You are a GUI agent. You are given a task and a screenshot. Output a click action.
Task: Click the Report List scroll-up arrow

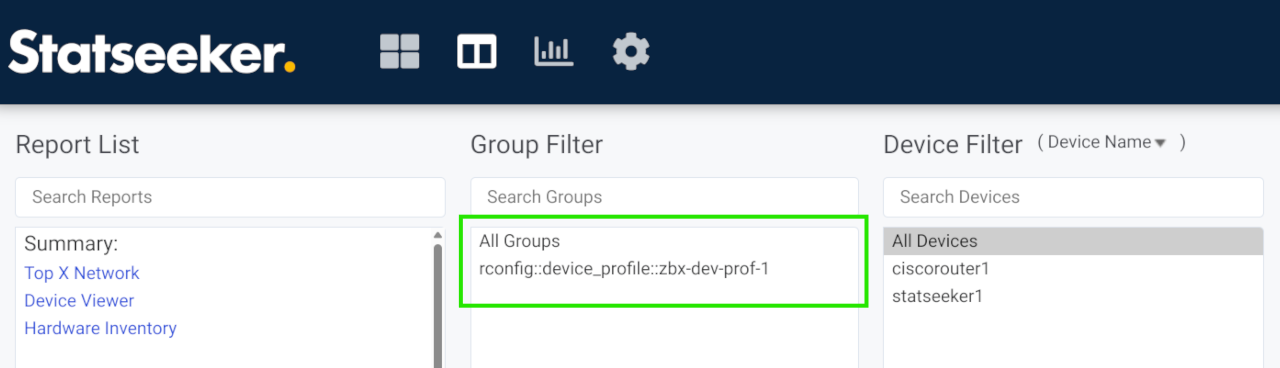coord(437,235)
